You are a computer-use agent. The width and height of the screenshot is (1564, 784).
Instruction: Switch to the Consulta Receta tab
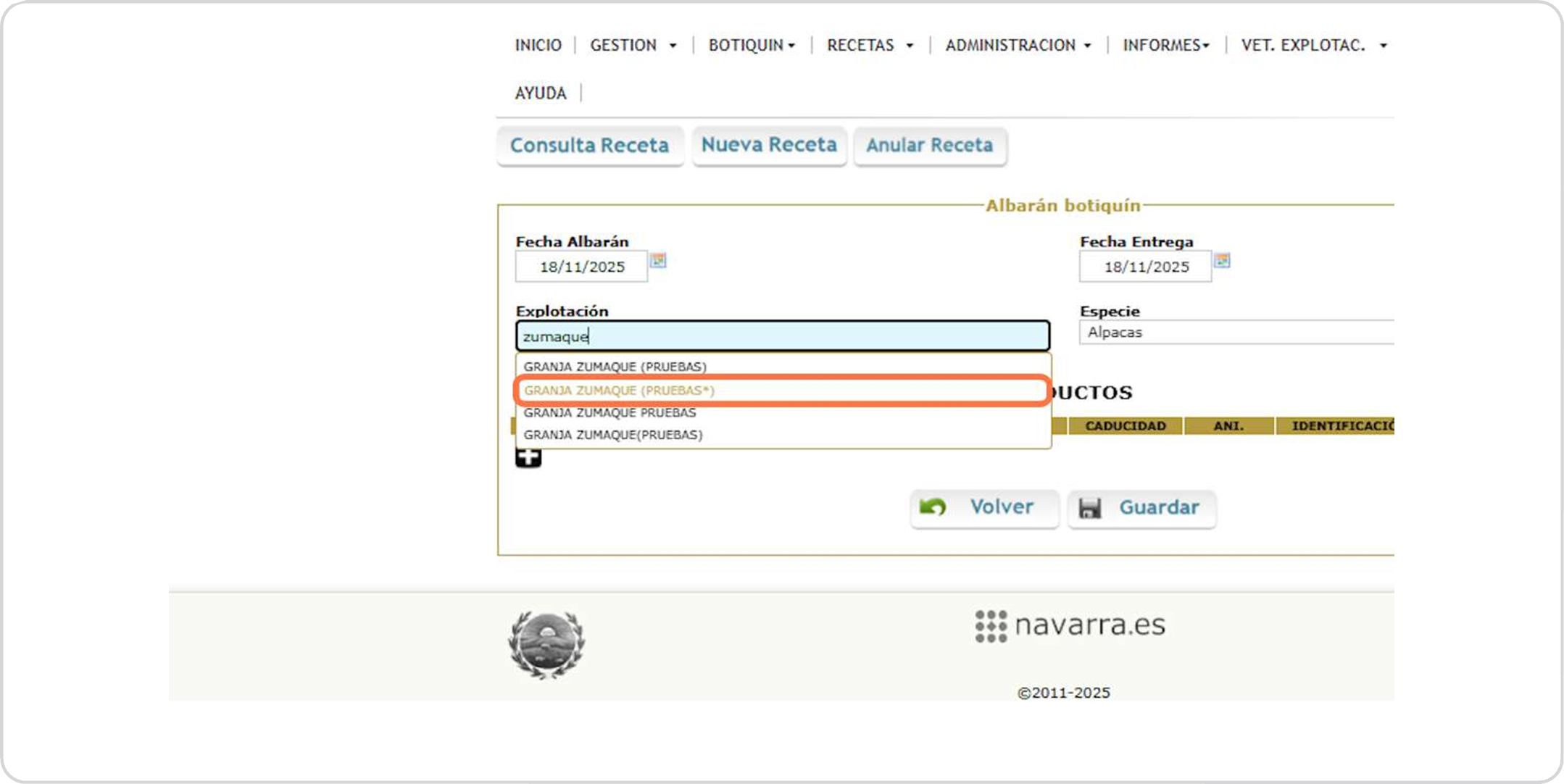pyautogui.click(x=589, y=146)
